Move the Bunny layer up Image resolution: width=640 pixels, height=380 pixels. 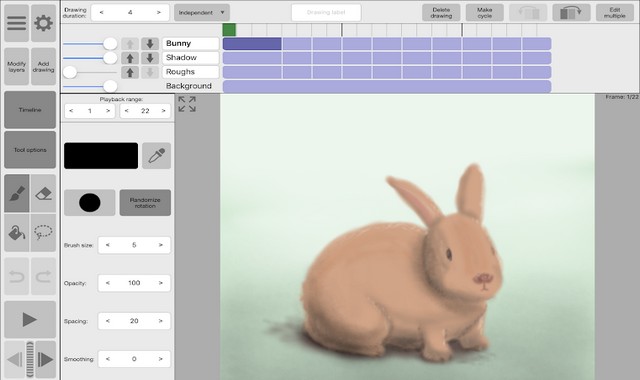pos(130,44)
